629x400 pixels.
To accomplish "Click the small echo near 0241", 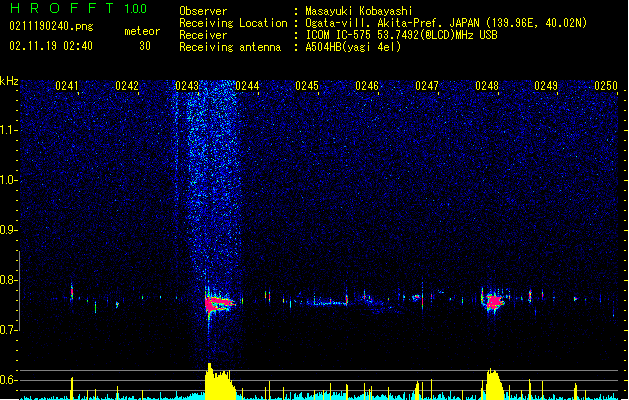I will pyautogui.click(x=72, y=293).
